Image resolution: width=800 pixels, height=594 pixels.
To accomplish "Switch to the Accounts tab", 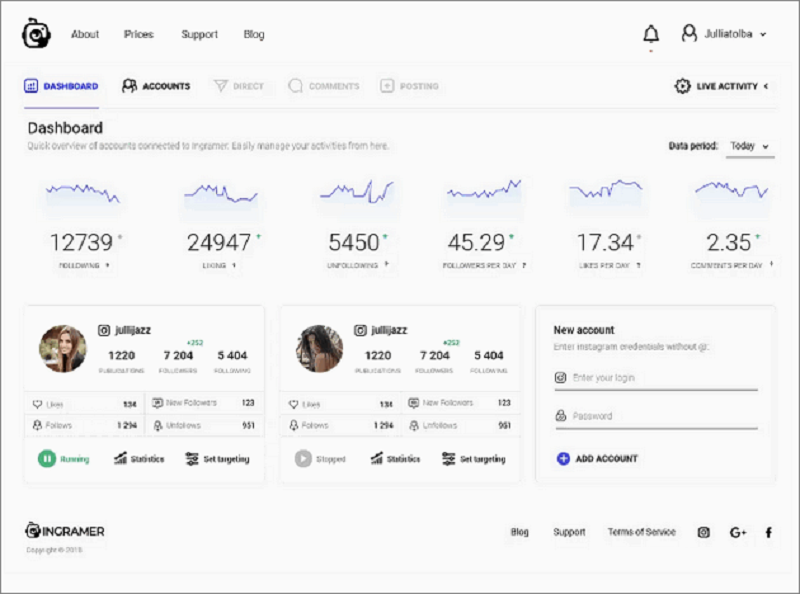I will pyautogui.click(x=156, y=86).
